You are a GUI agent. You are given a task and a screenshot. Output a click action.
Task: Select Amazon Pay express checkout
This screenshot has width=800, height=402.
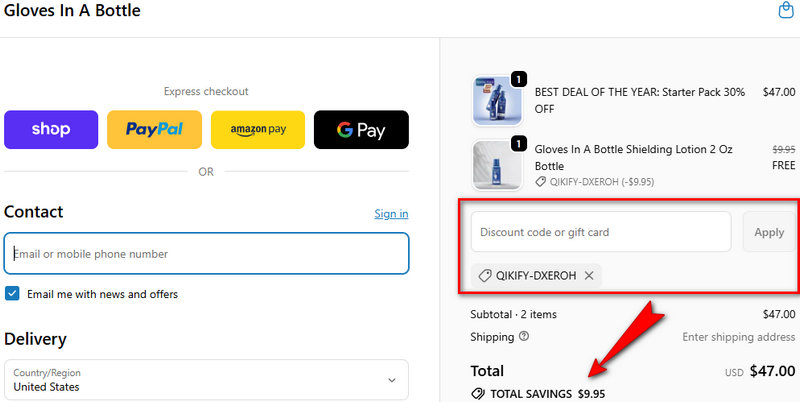point(258,130)
